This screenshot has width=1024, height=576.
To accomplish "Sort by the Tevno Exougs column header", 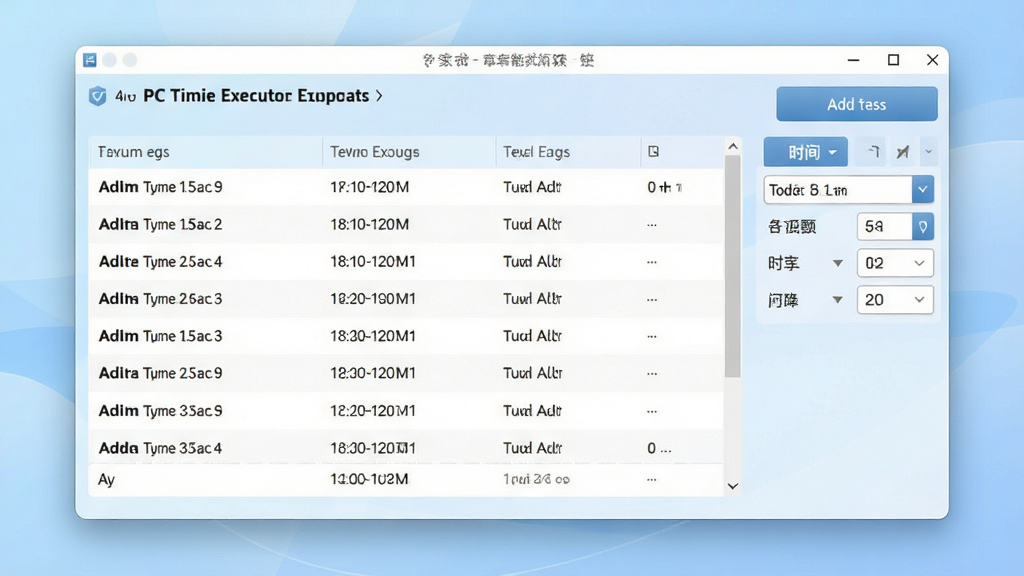I will click(409, 152).
